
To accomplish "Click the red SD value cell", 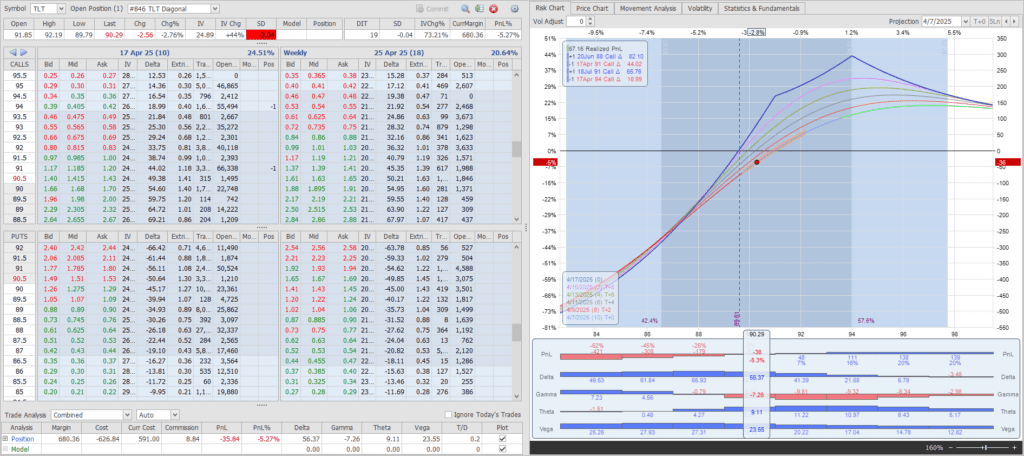I will point(261,34).
